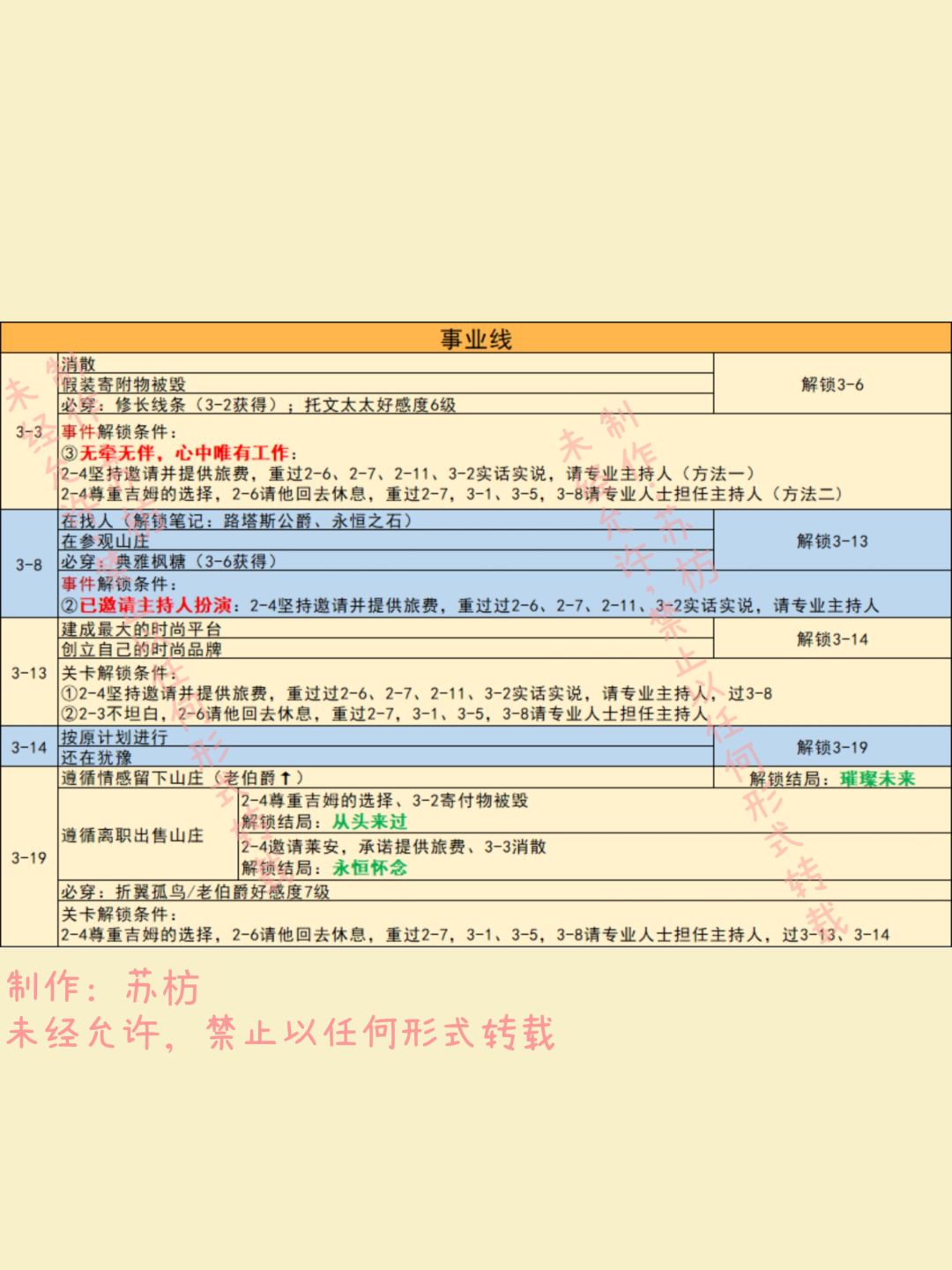Click the 制作：苏枋 credit text
The width and height of the screenshot is (952, 1270).
pyautogui.click(x=104, y=987)
